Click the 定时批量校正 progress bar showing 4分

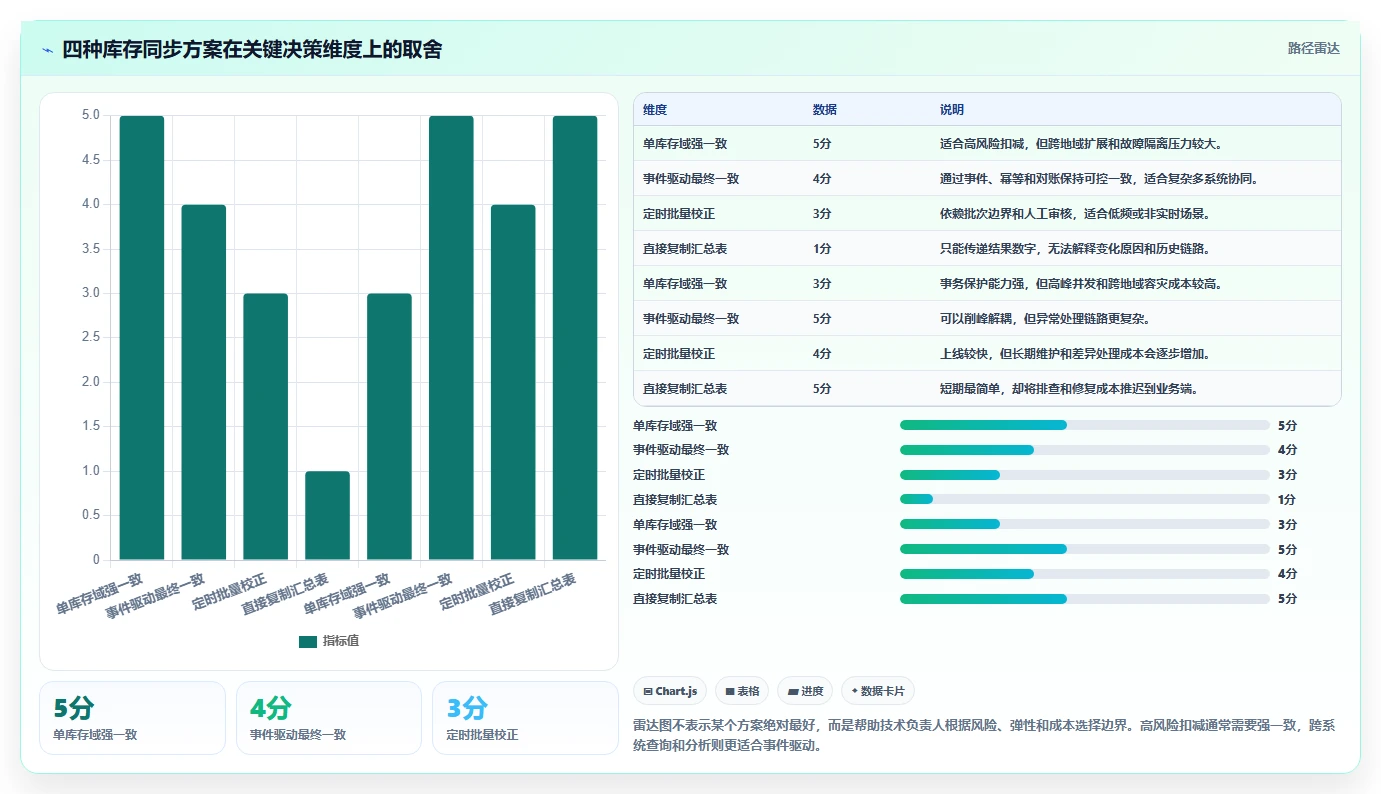pos(1085,574)
